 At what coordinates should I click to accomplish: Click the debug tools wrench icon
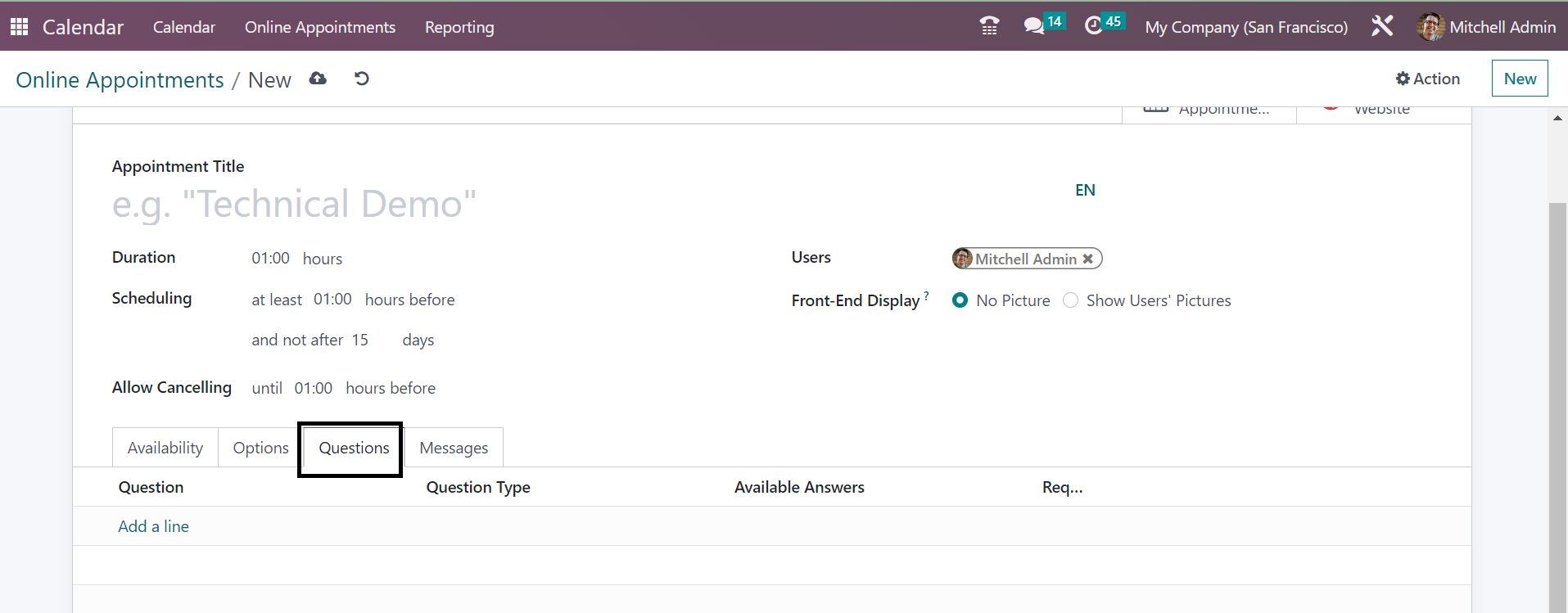tap(1382, 26)
